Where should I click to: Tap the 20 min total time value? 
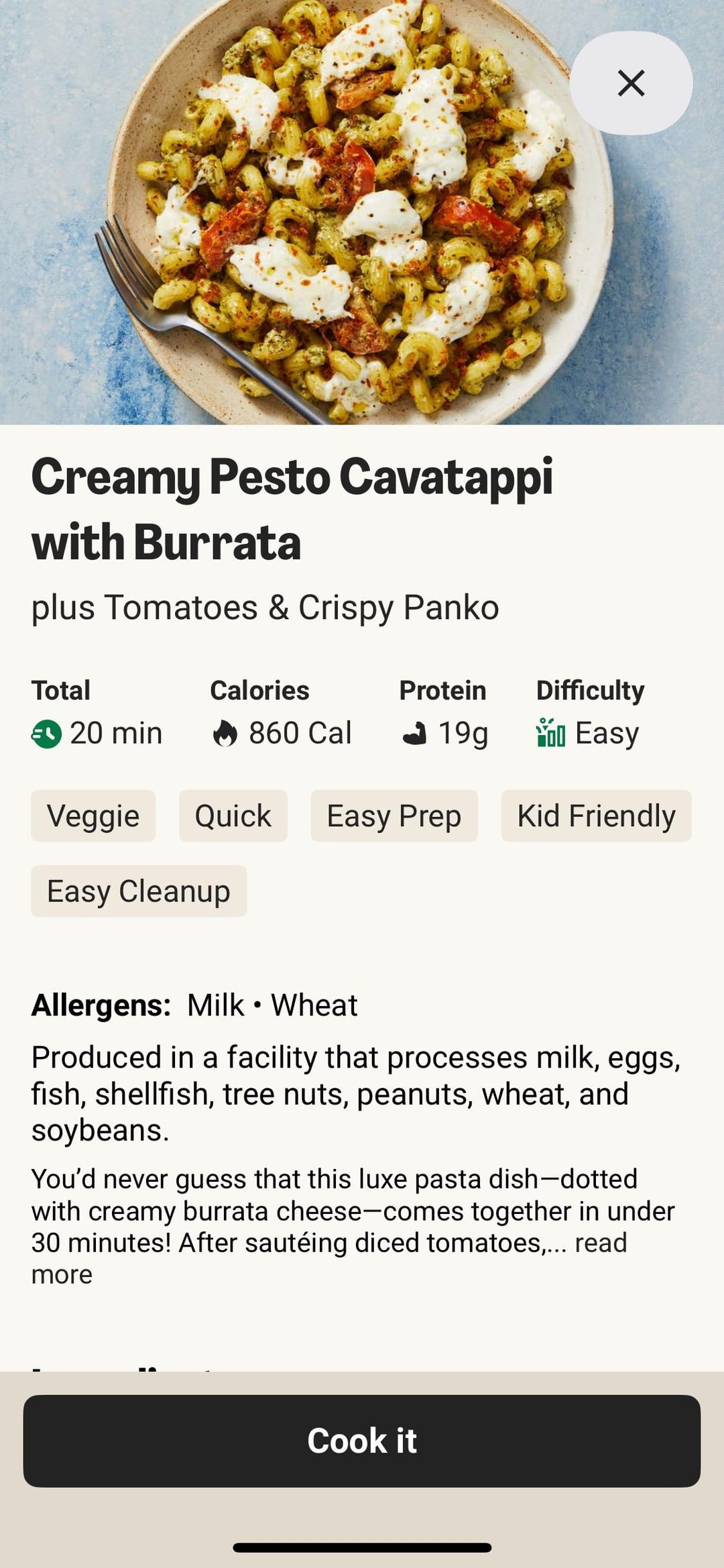pyautogui.click(x=116, y=733)
